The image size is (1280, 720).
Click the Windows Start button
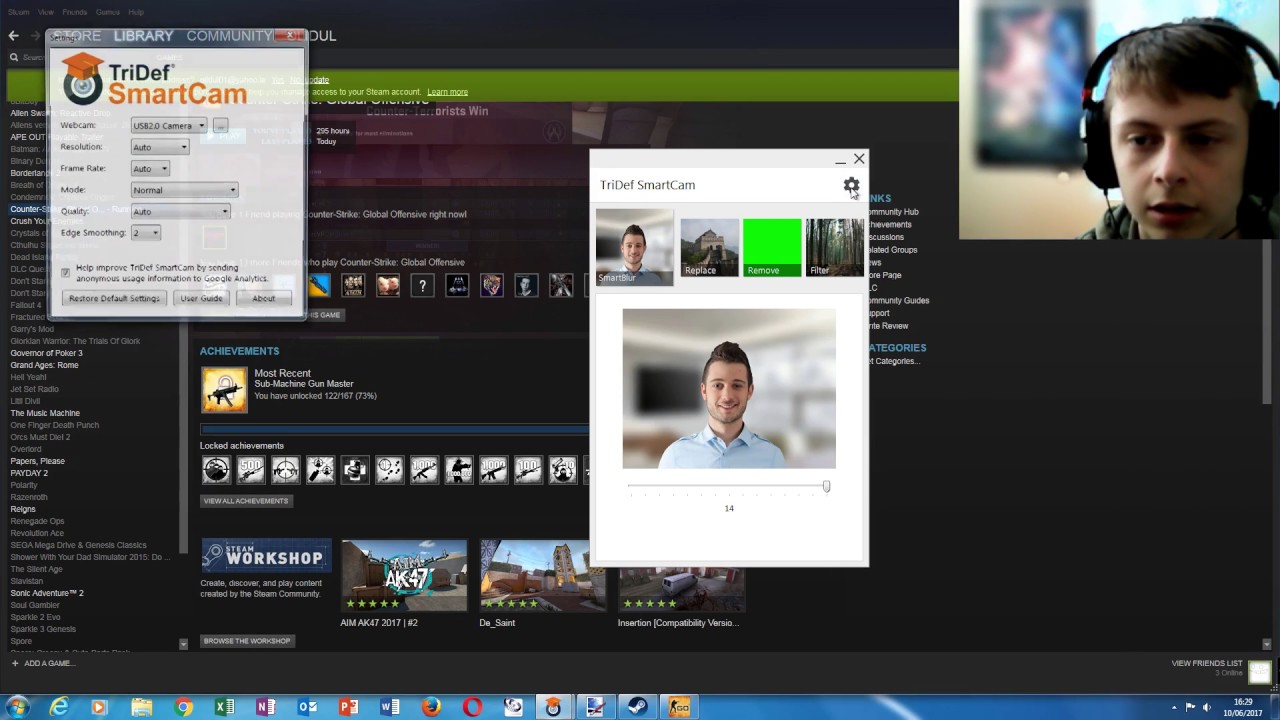pos(17,707)
